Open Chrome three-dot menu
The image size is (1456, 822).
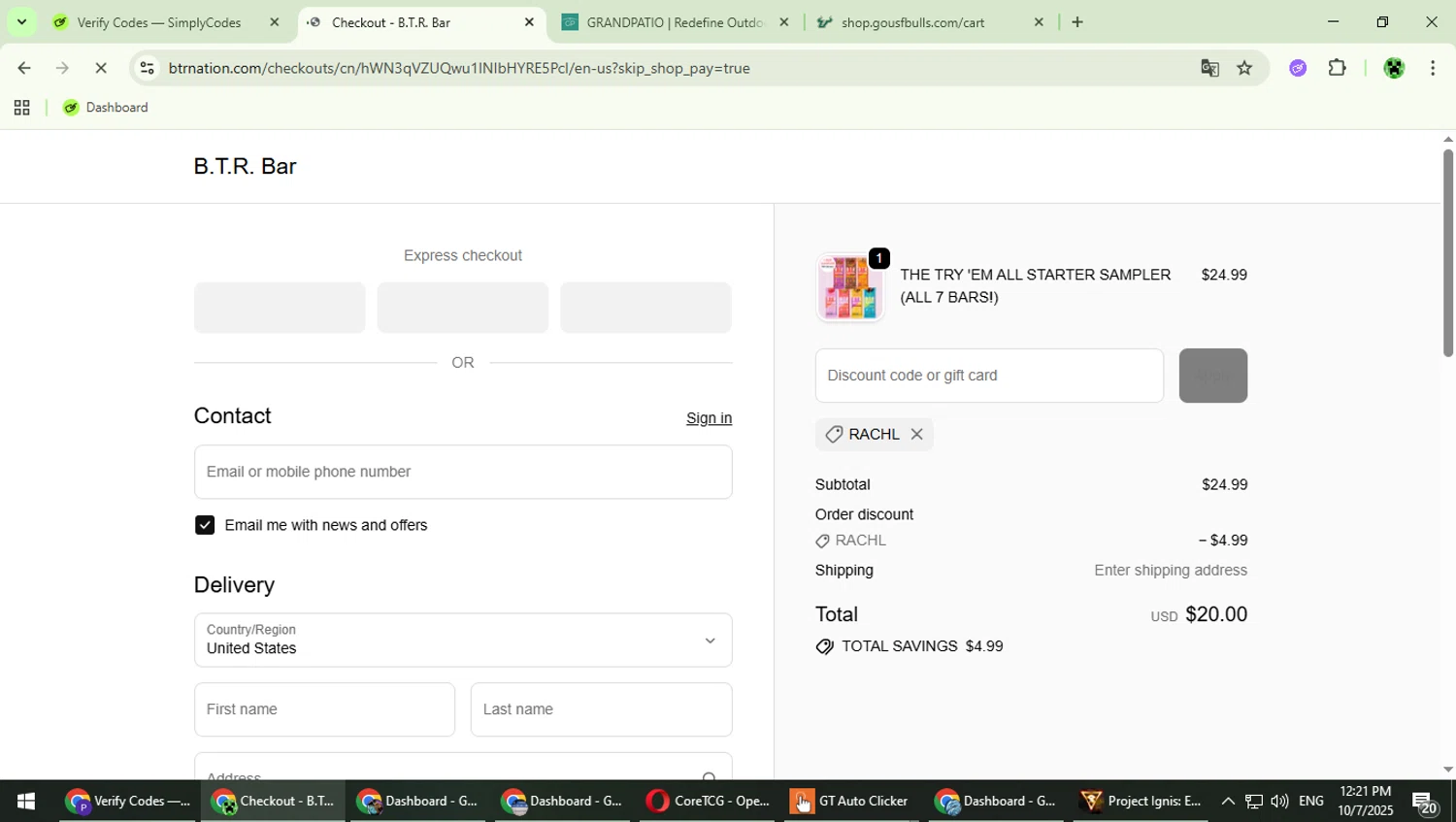(x=1433, y=68)
